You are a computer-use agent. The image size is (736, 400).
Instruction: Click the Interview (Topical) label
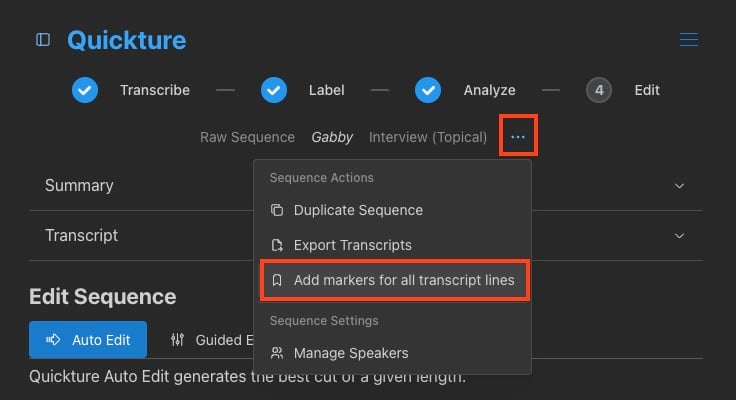click(428, 137)
